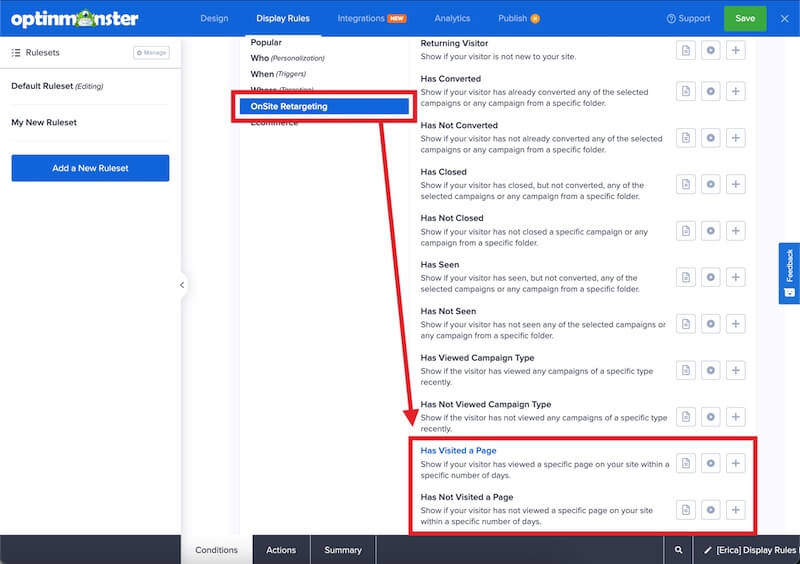Open documentation icon for Has Closed
This screenshot has height=564, width=800.
[686, 184]
